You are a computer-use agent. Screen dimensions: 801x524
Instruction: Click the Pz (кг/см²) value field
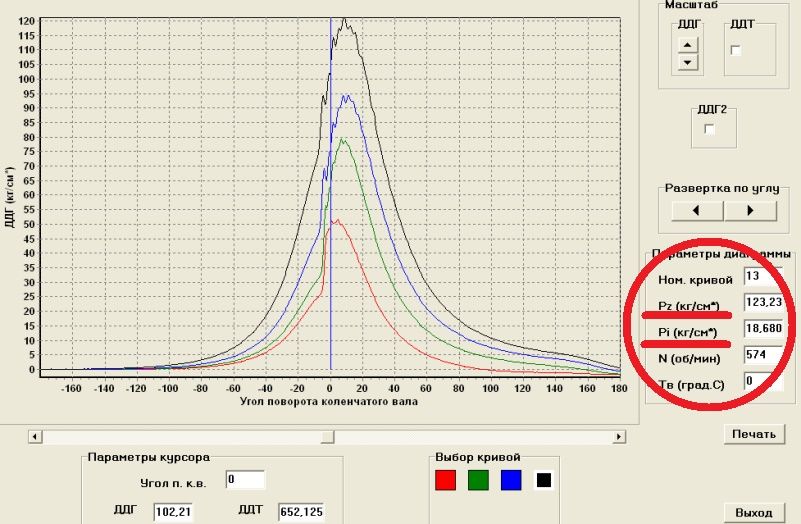pyautogui.click(x=764, y=302)
